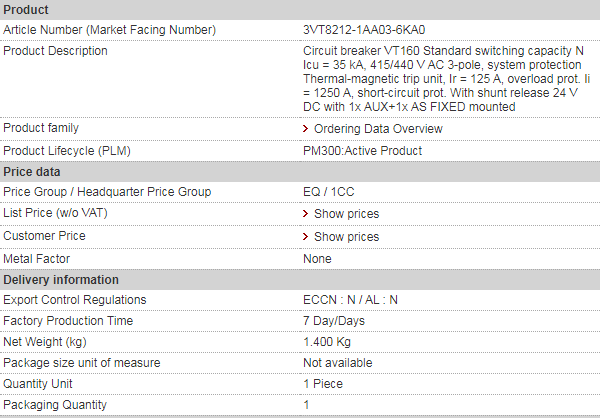Click the Product section header

26,10
